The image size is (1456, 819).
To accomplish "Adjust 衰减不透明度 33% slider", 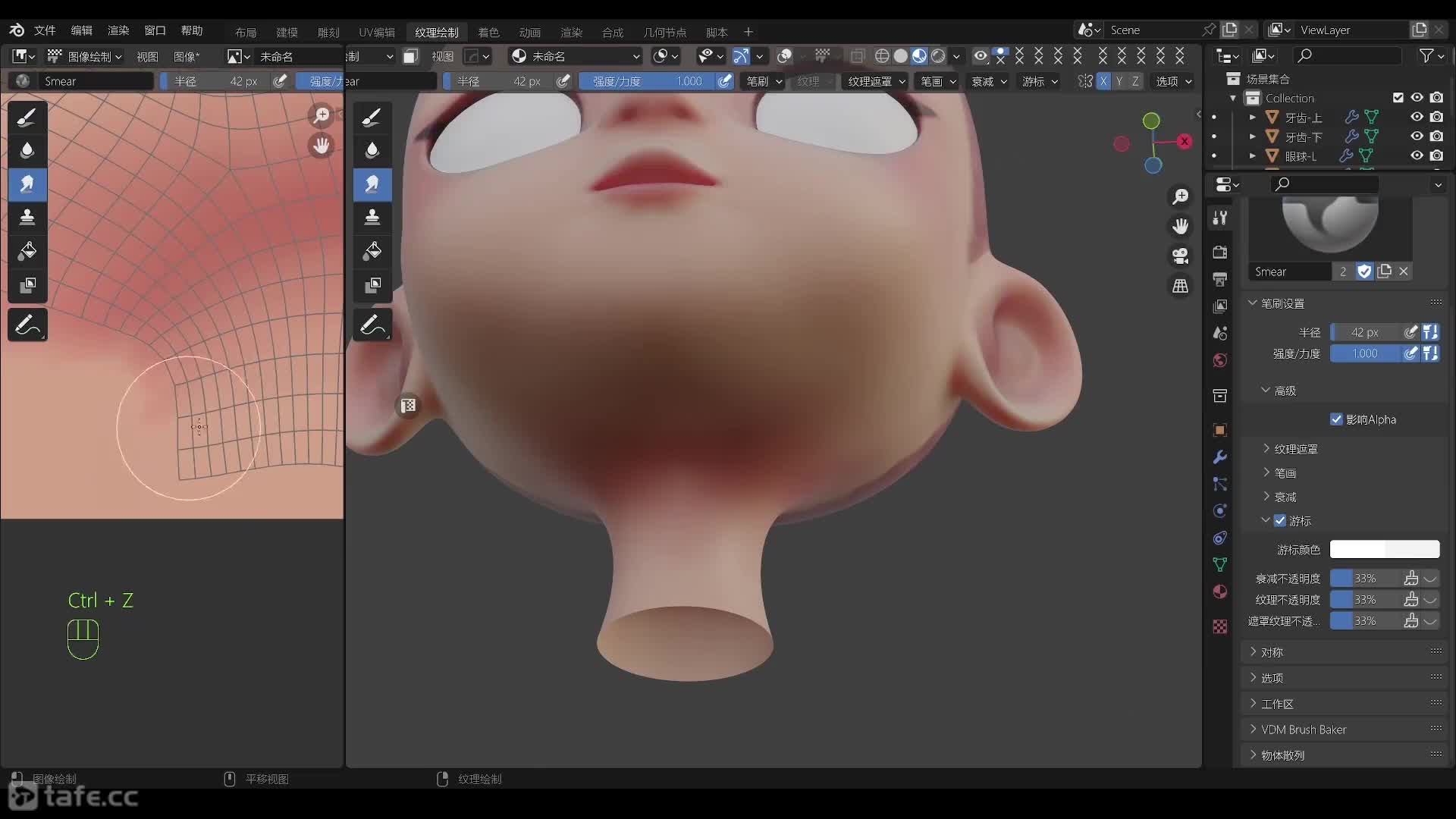I will pos(1365,579).
